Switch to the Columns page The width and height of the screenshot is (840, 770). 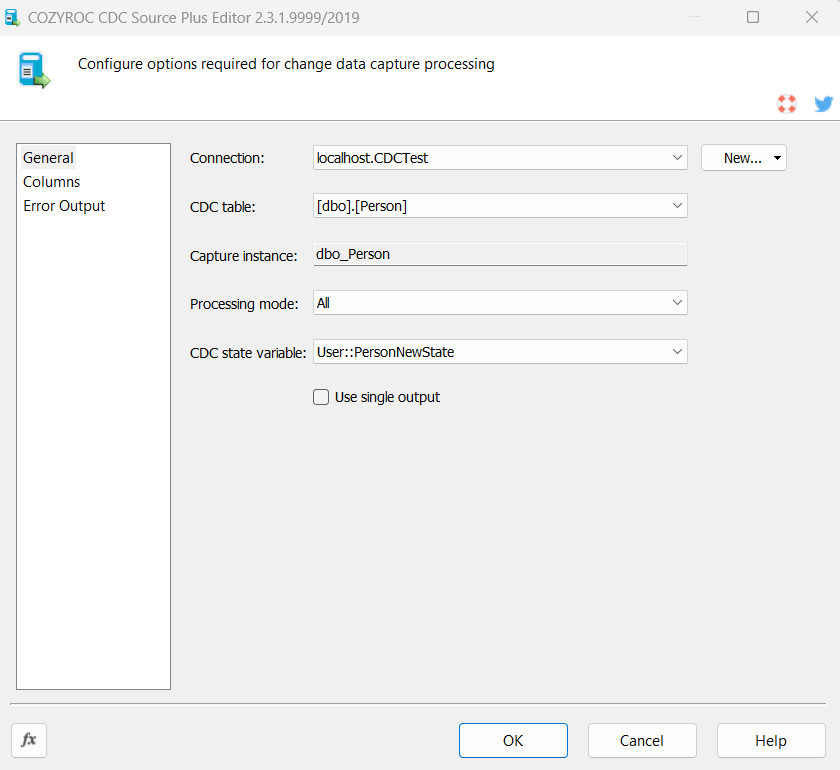[51, 182]
